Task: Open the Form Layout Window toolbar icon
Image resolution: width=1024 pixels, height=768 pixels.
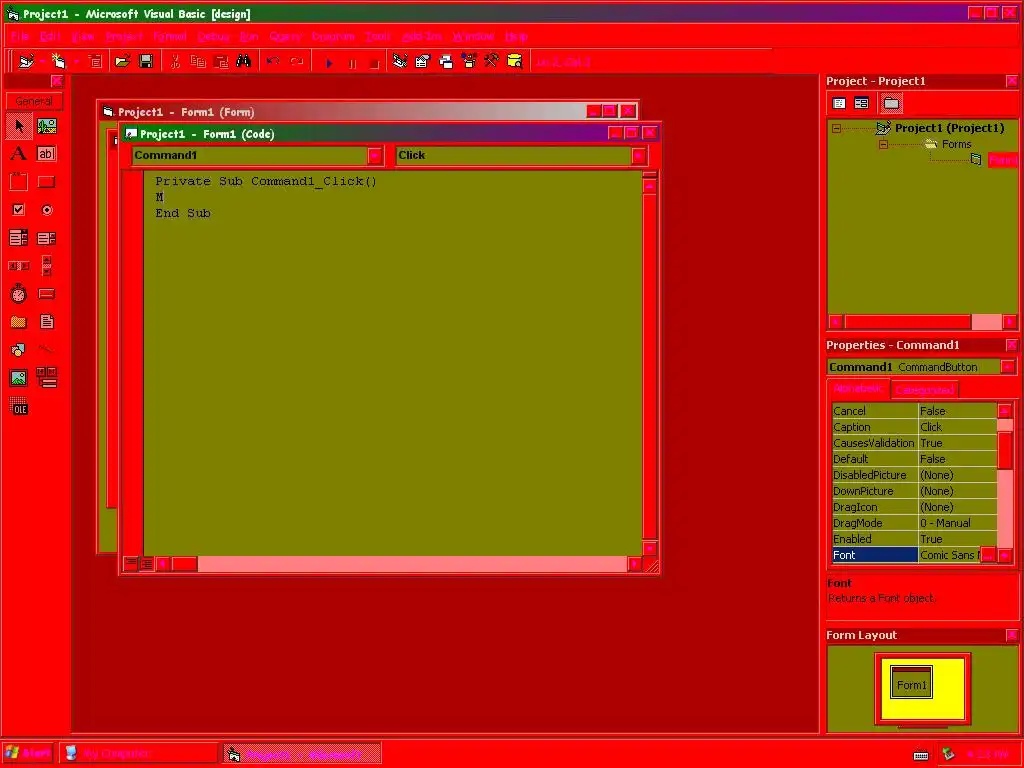Action: [446, 61]
